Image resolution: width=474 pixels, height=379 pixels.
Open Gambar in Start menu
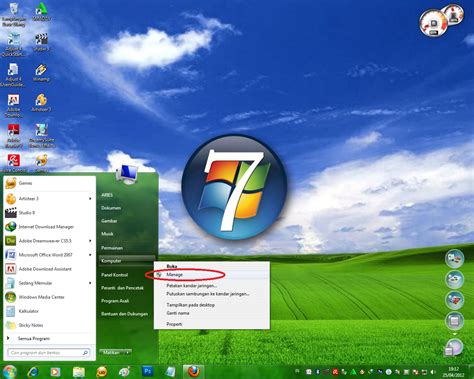pos(109,221)
